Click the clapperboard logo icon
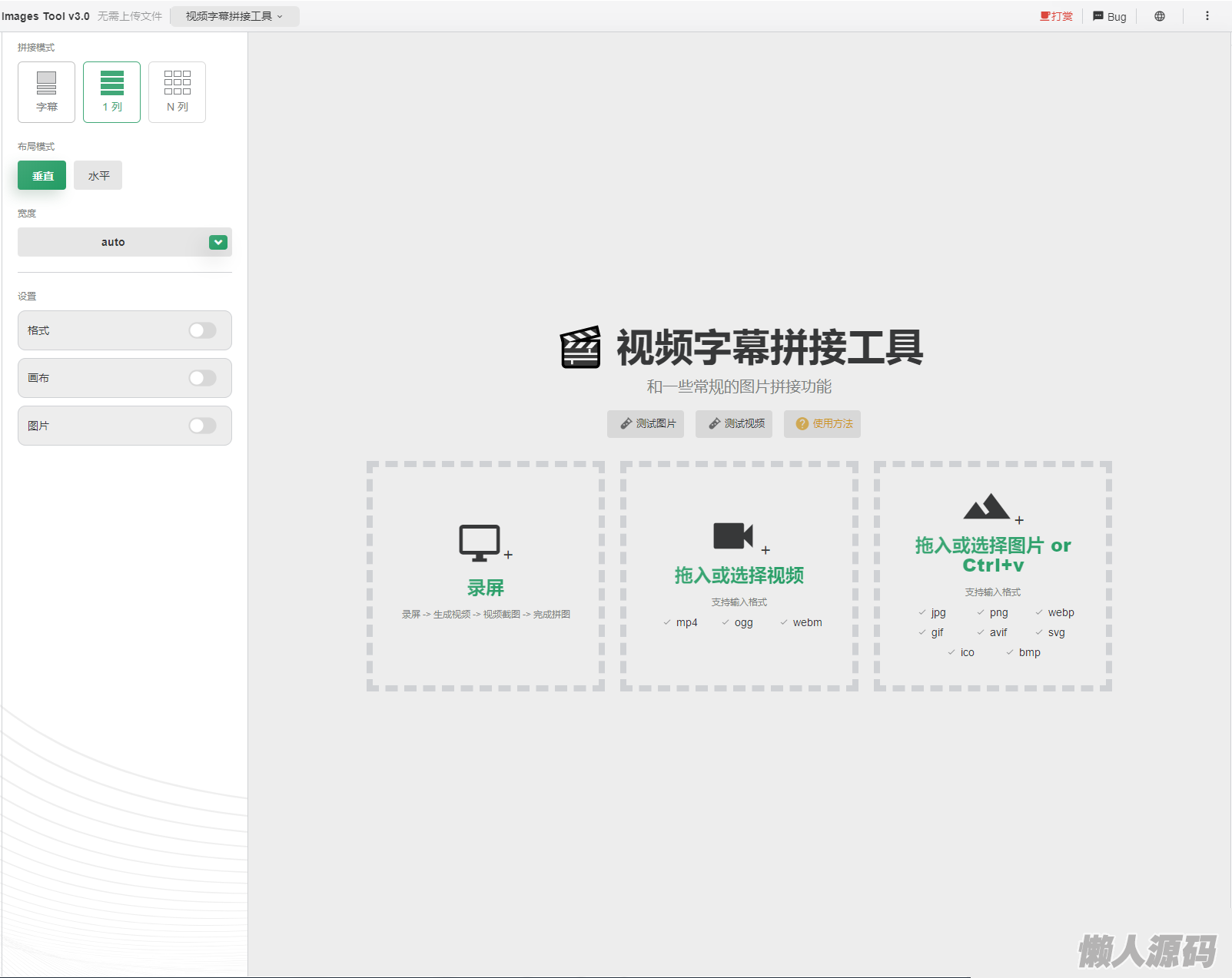 tap(581, 348)
